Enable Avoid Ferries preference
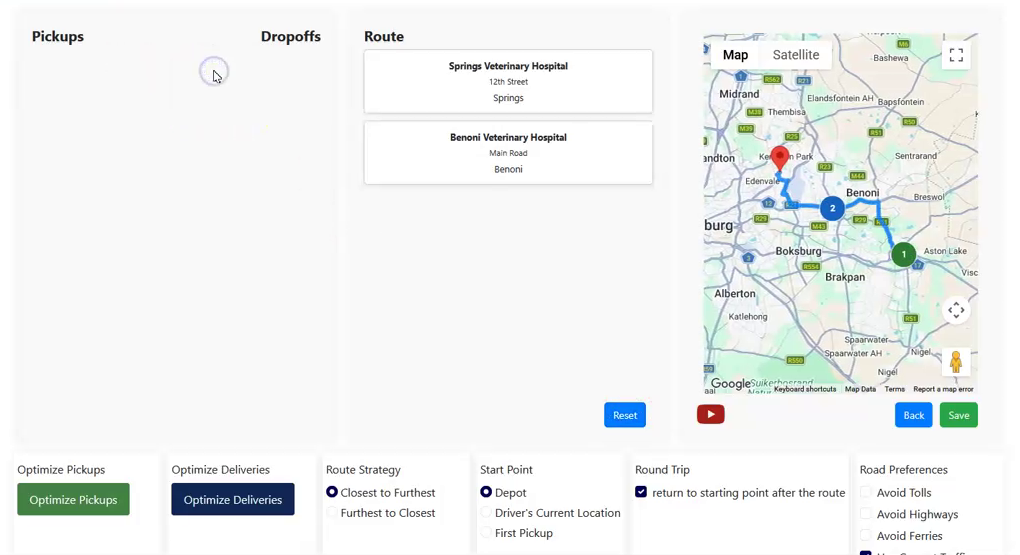This screenshot has width=1020, height=555. pyautogui.click(x=866, y=535)
